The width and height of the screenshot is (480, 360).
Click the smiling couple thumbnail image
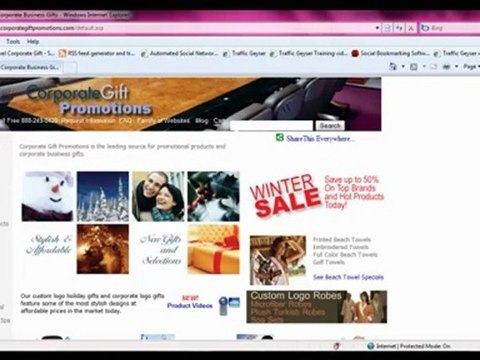point(158,196)
